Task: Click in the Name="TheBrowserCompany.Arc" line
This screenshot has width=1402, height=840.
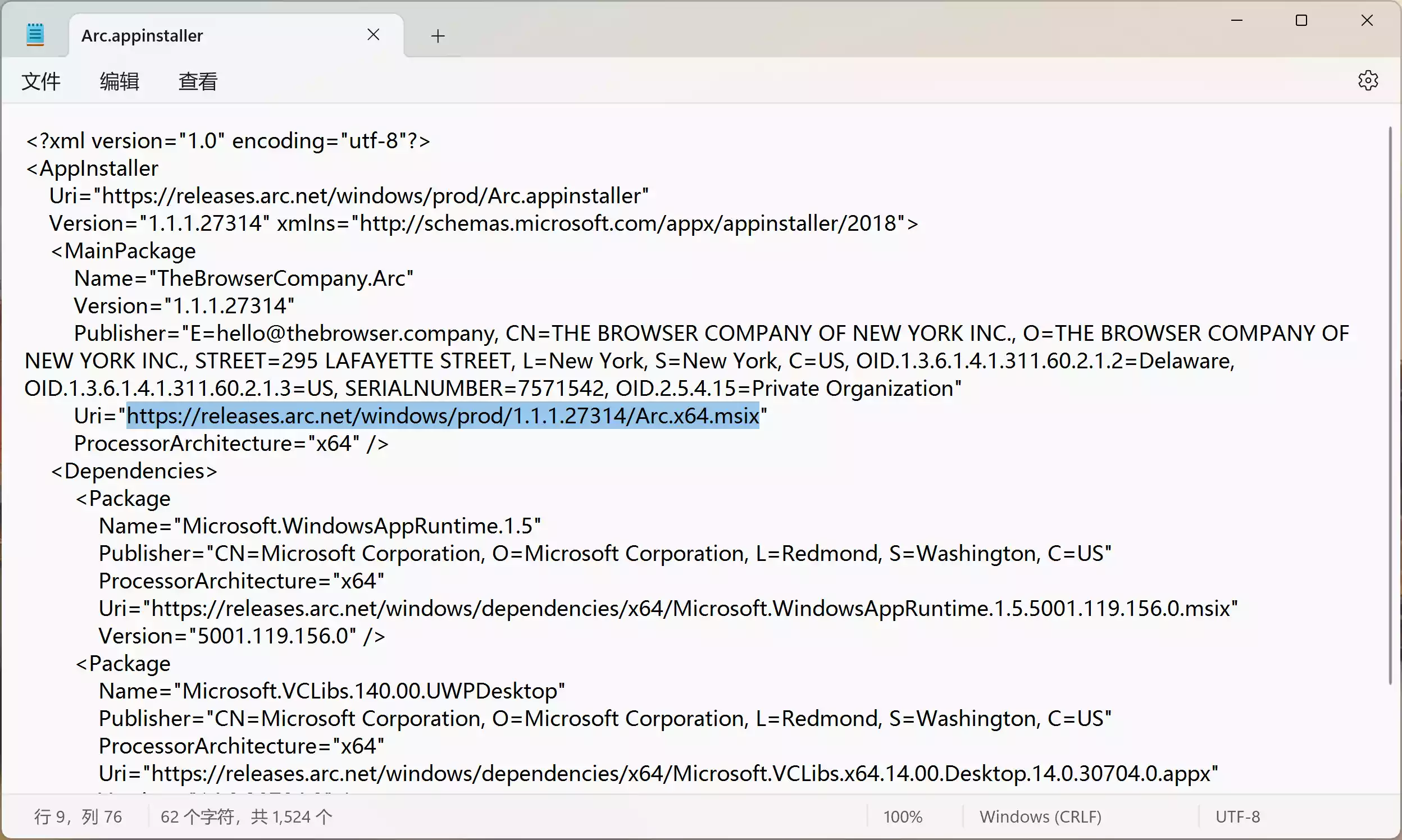Action: coord(243,279)
